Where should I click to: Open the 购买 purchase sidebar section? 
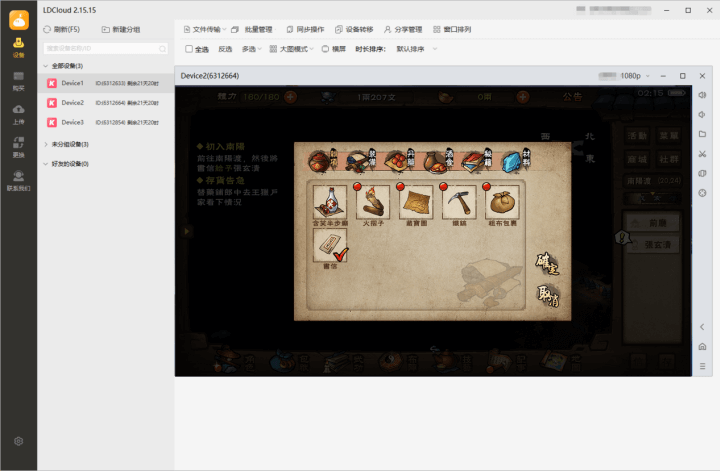(x=18, y=81)
